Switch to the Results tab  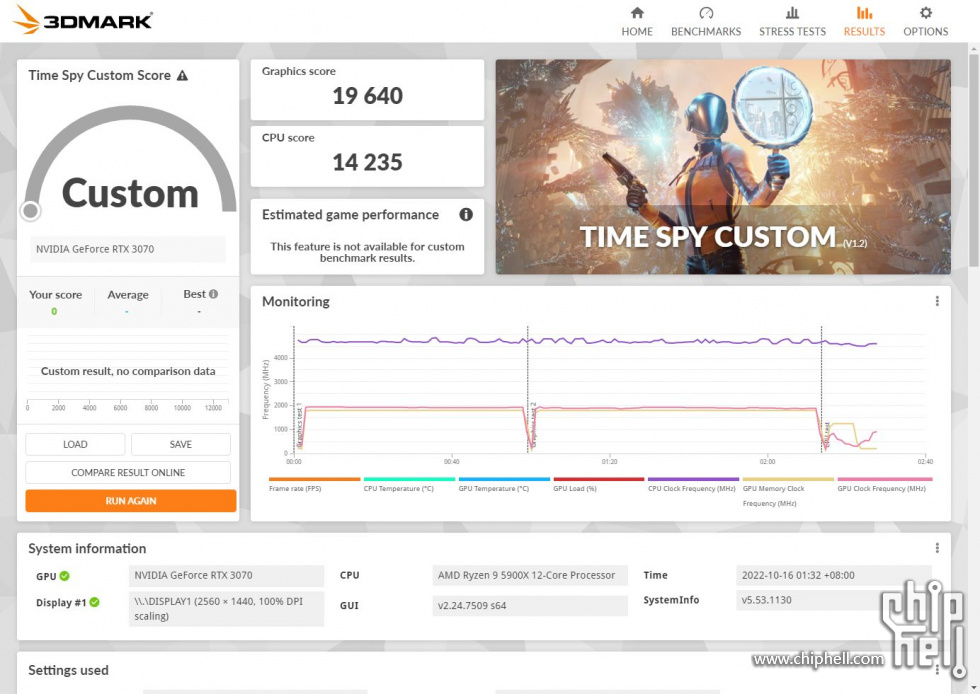(x=864, y=20)
